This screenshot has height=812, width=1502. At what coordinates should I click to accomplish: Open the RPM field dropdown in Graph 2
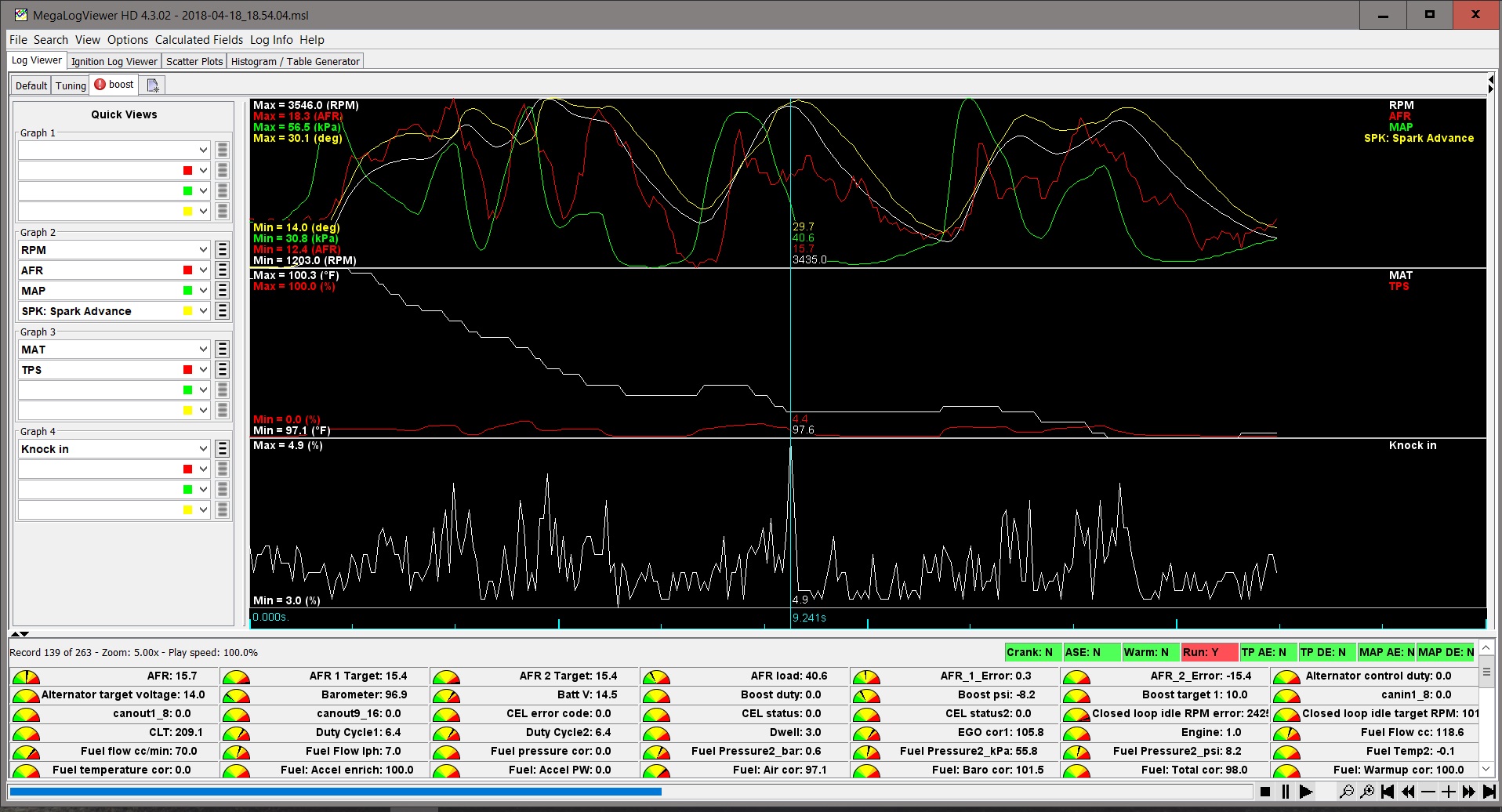click(203, 250)
